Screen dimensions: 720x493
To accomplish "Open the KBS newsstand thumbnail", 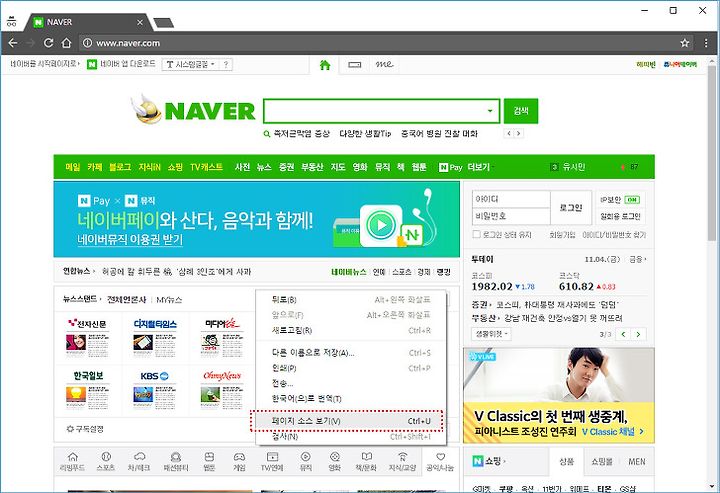I will [155, 390].
